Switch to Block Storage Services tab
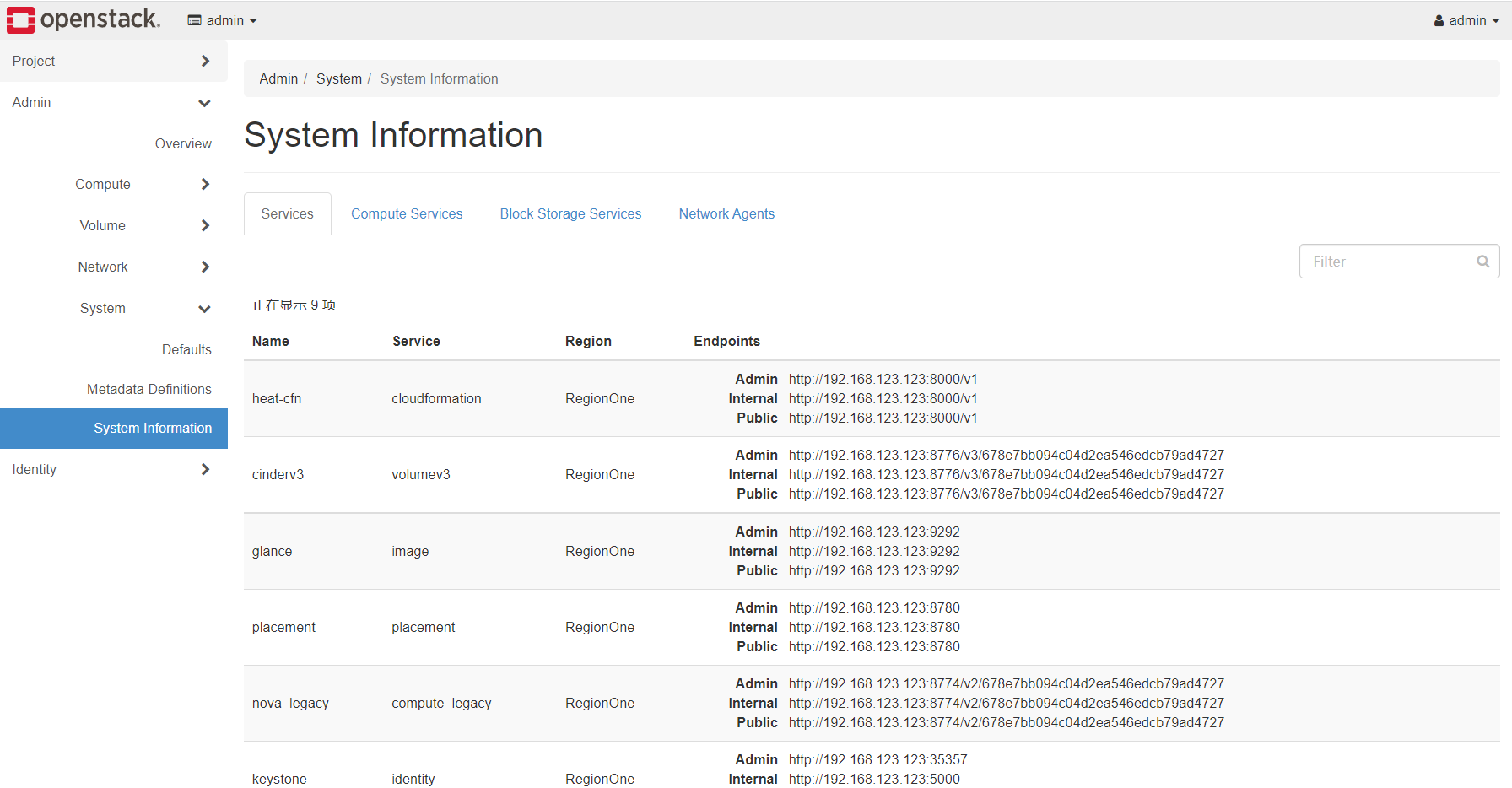Image resolution: width=1512 pixels, height=788 pixels. tap(570, 213)
